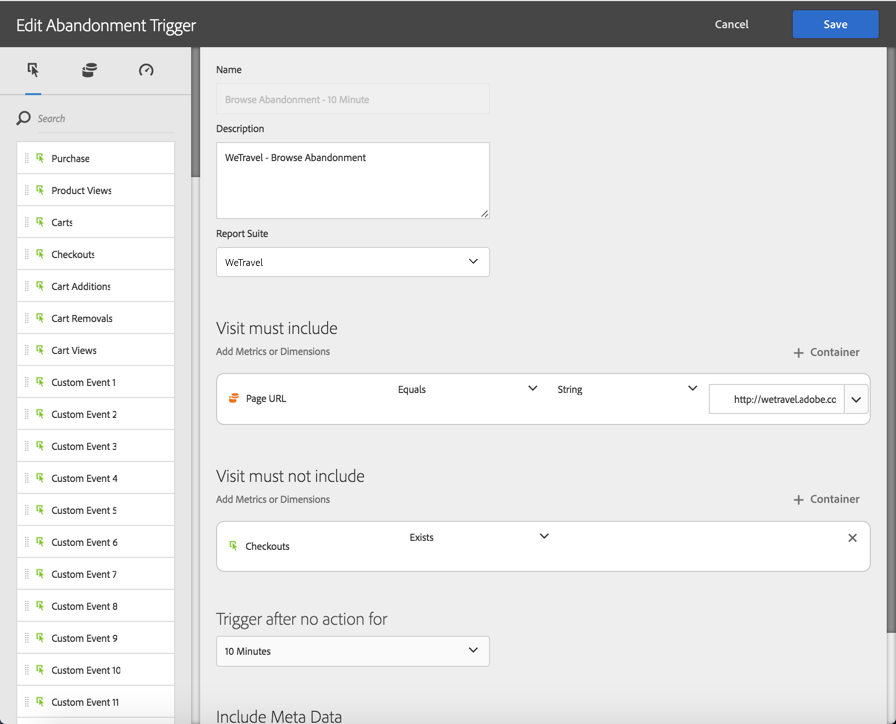Click the search magnifier icon
The width and height of the screenshot is (896, 724).
coord(23,118)
